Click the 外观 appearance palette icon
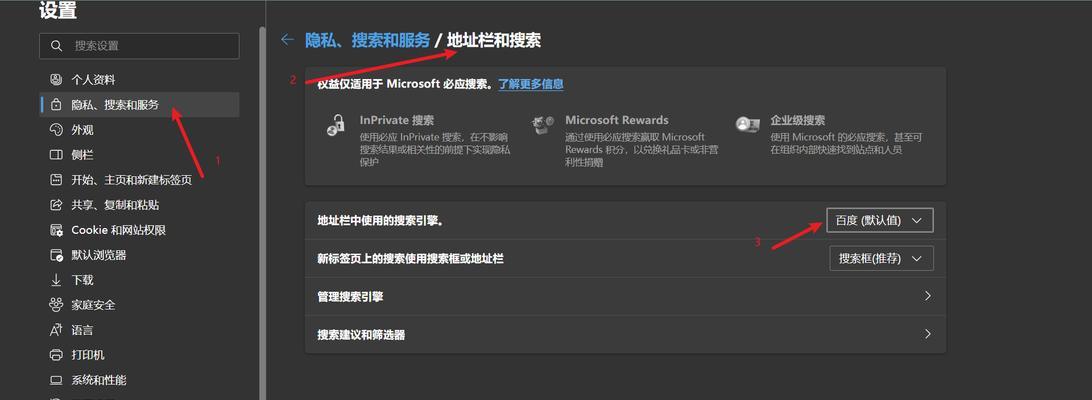The height and width of the screenshot is (400, 1092). point(56,130)
